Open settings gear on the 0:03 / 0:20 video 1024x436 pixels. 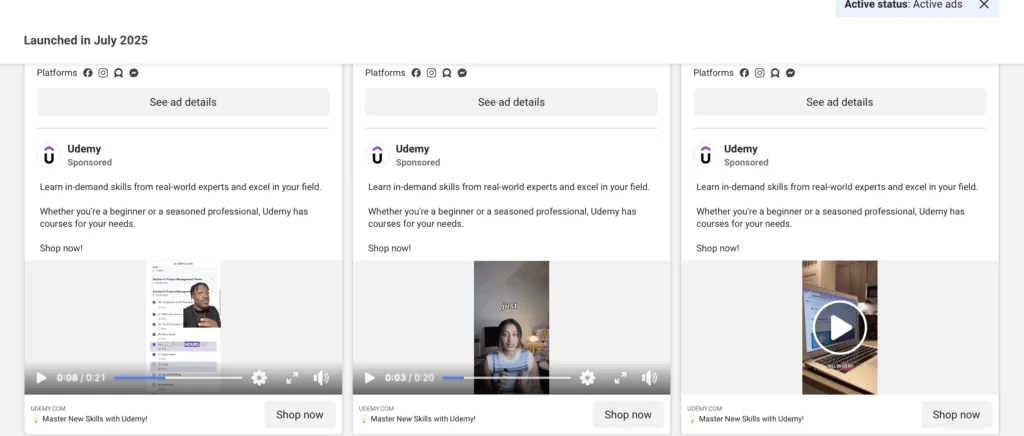pyautogui.click(x=588, y=378)
